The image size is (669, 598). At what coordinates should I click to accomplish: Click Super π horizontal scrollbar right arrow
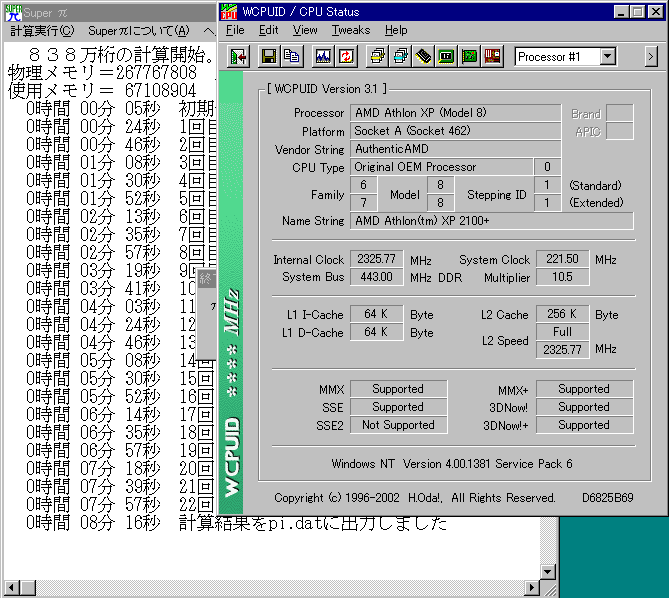(x=531, y=588)
